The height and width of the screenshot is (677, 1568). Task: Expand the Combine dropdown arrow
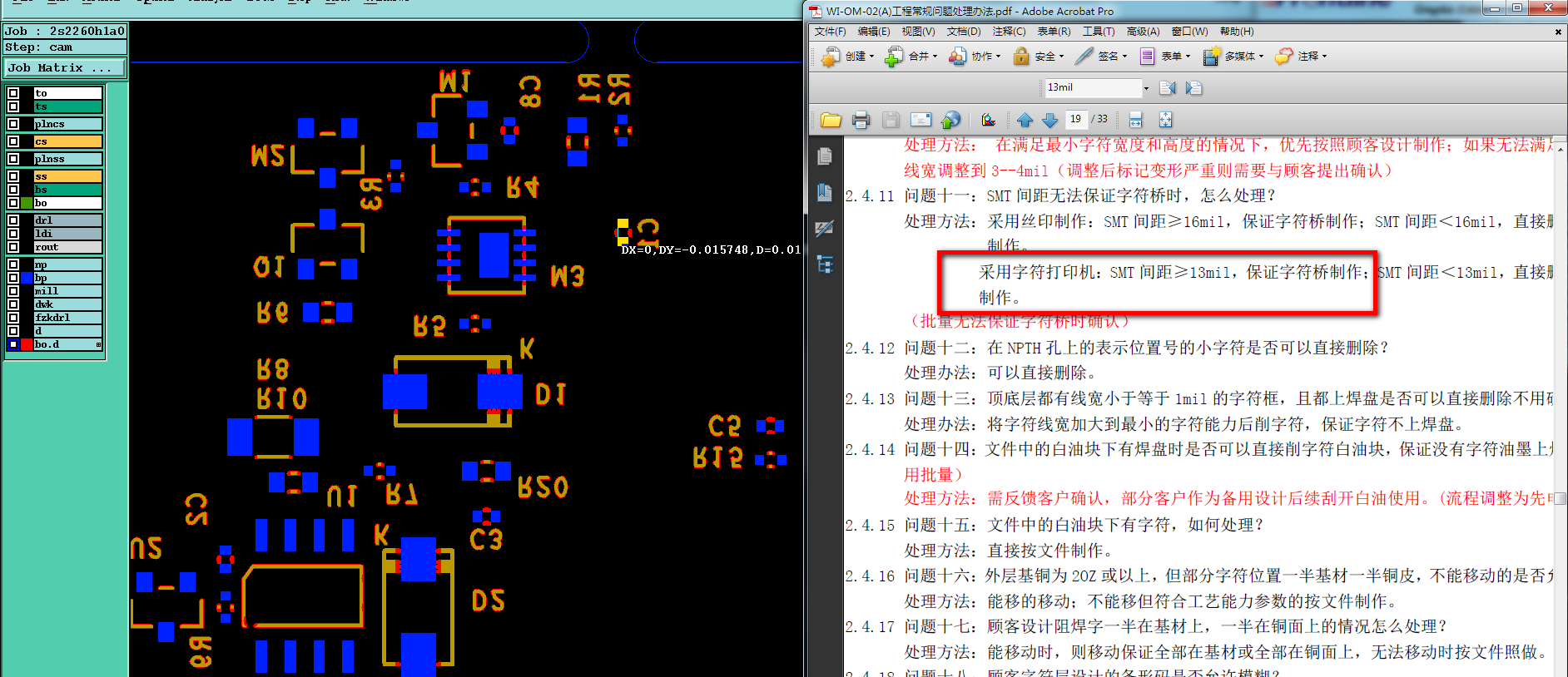coord(935,57)
